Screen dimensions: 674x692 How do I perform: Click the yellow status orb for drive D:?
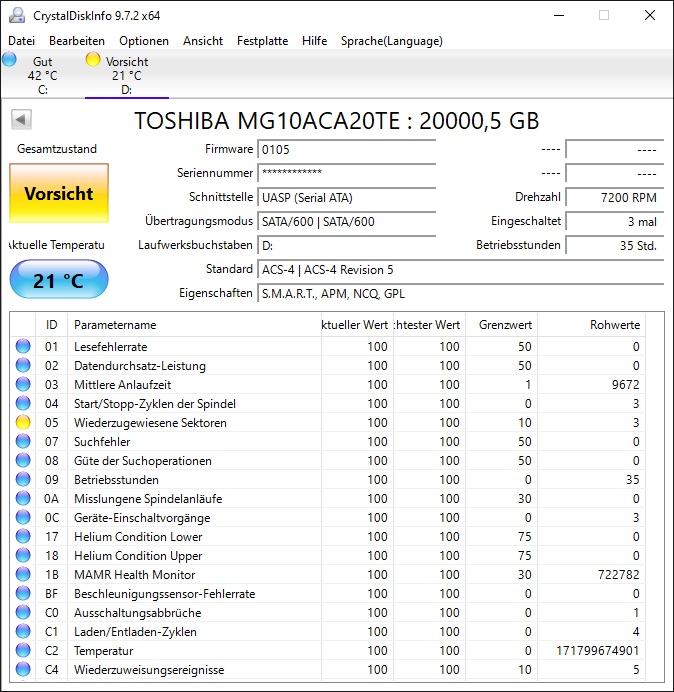click(93, 59)
